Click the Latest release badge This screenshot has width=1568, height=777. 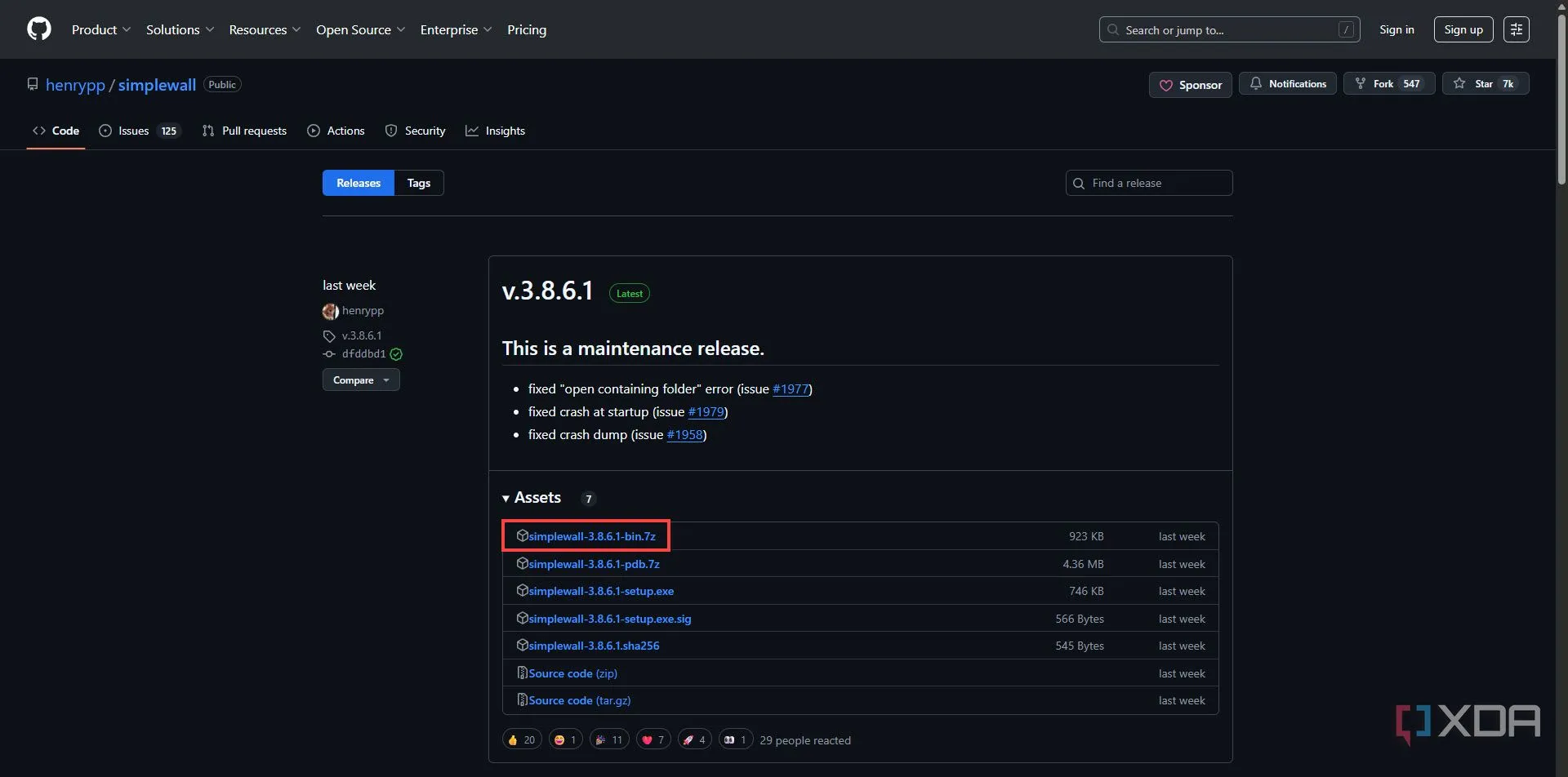629,294
